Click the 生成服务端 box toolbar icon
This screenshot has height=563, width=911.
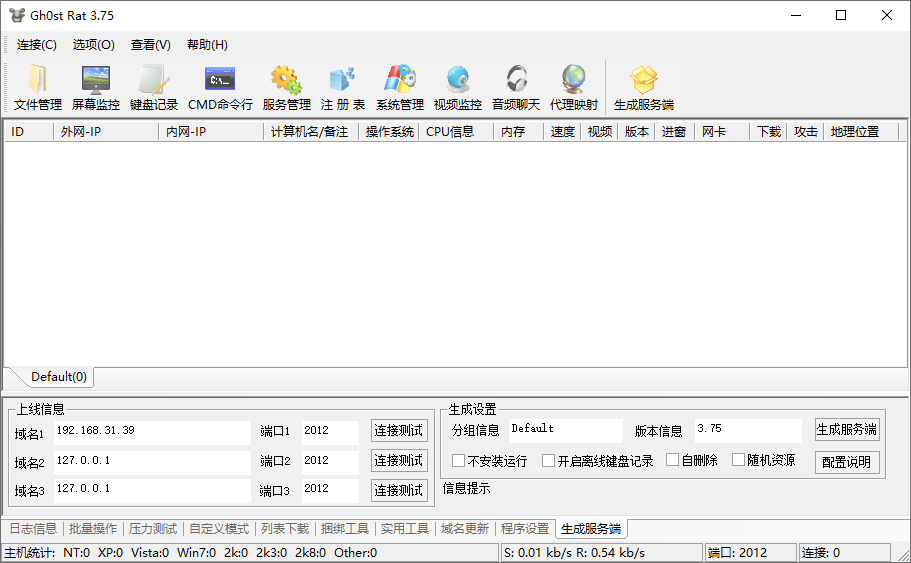[x=644, y=87]
